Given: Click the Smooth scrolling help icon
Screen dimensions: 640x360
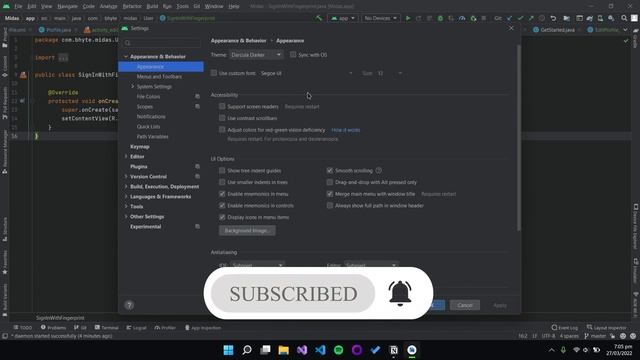Looking at the screenshot, I should click(378, 170).
